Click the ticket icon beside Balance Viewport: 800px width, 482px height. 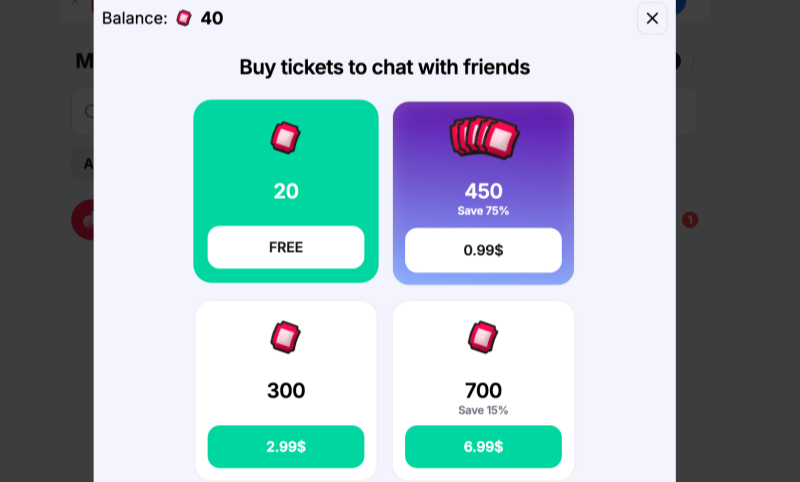[183, 18]
